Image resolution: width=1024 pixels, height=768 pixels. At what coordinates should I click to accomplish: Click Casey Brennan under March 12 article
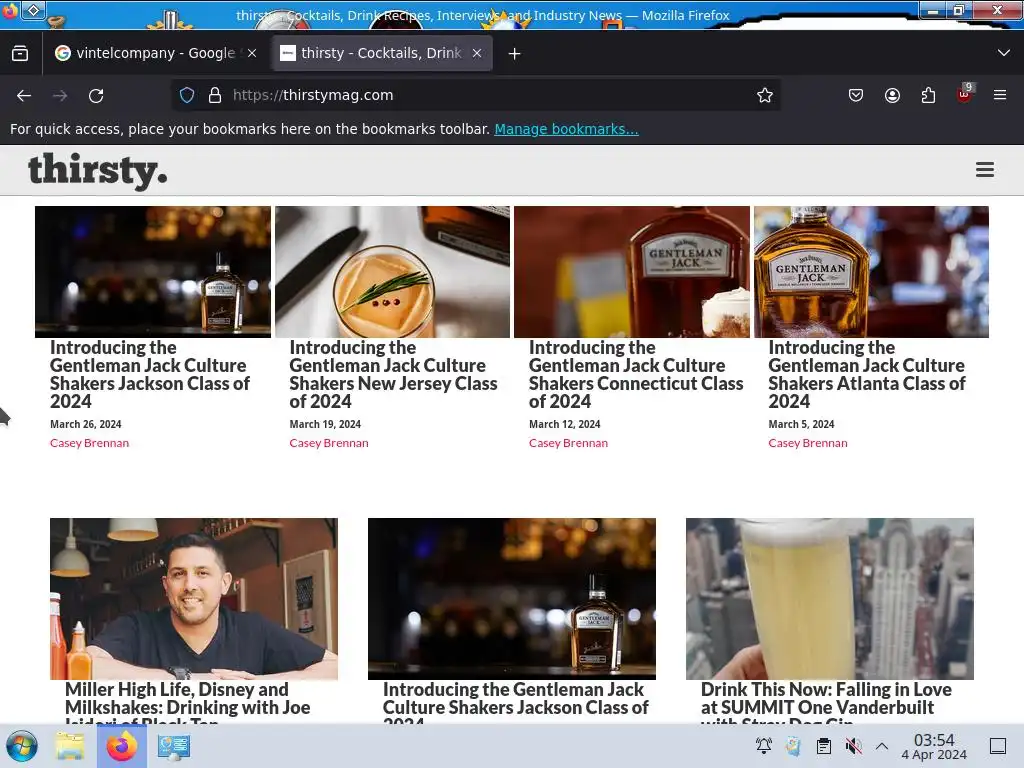568,443
